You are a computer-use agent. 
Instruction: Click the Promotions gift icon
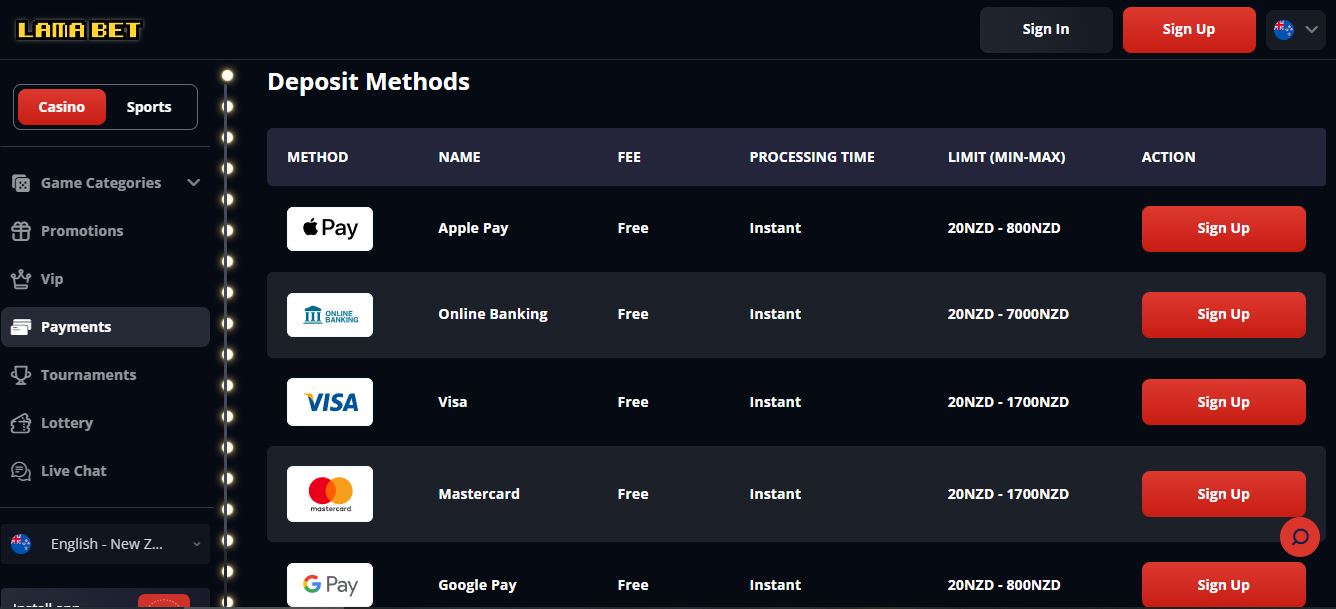[21, 231]
